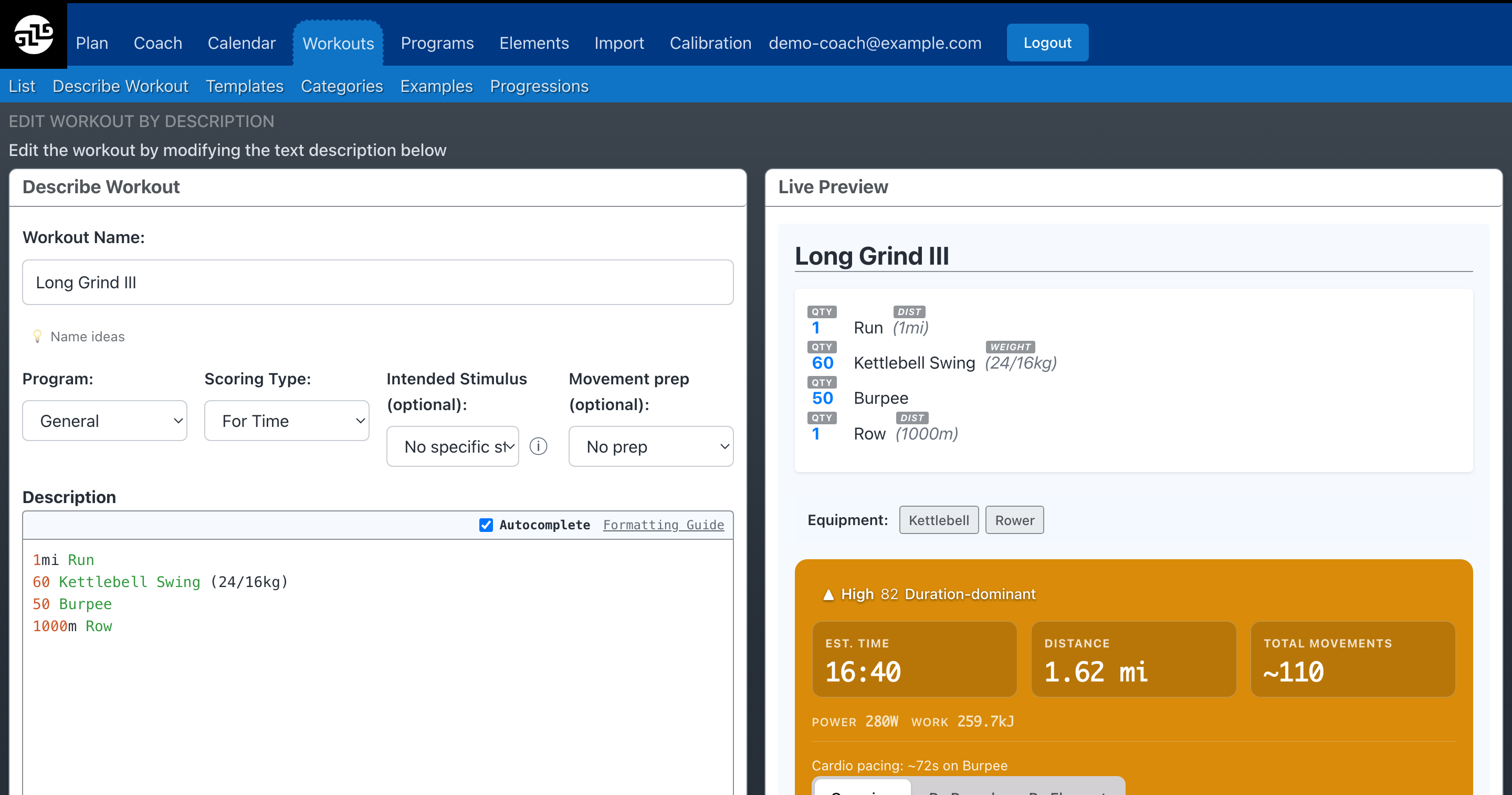This screenshot has width=1512, height=795.
Task: Expand the Intended Stimulus dropdown
Action: [453, 446]
